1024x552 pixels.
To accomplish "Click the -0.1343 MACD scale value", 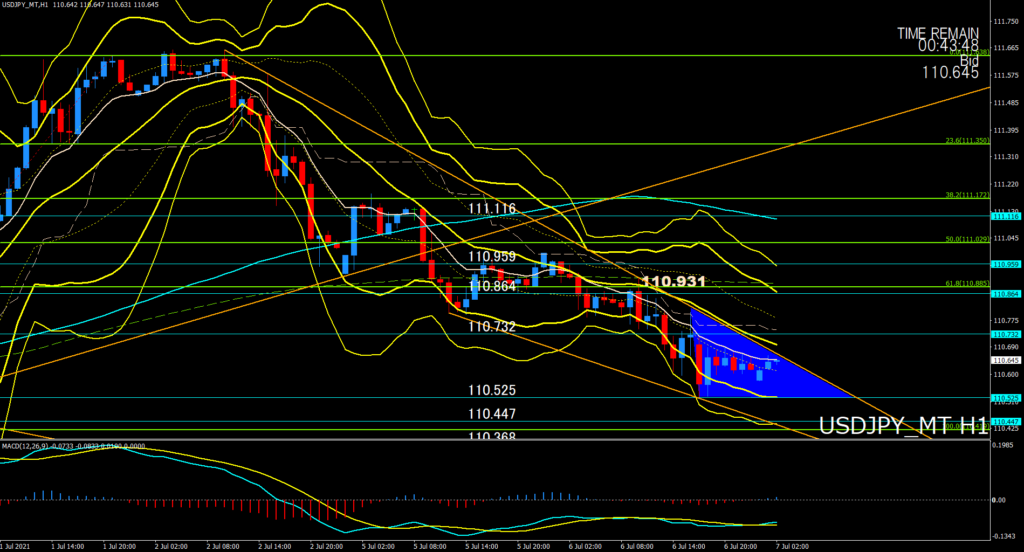I will 1005,536.
